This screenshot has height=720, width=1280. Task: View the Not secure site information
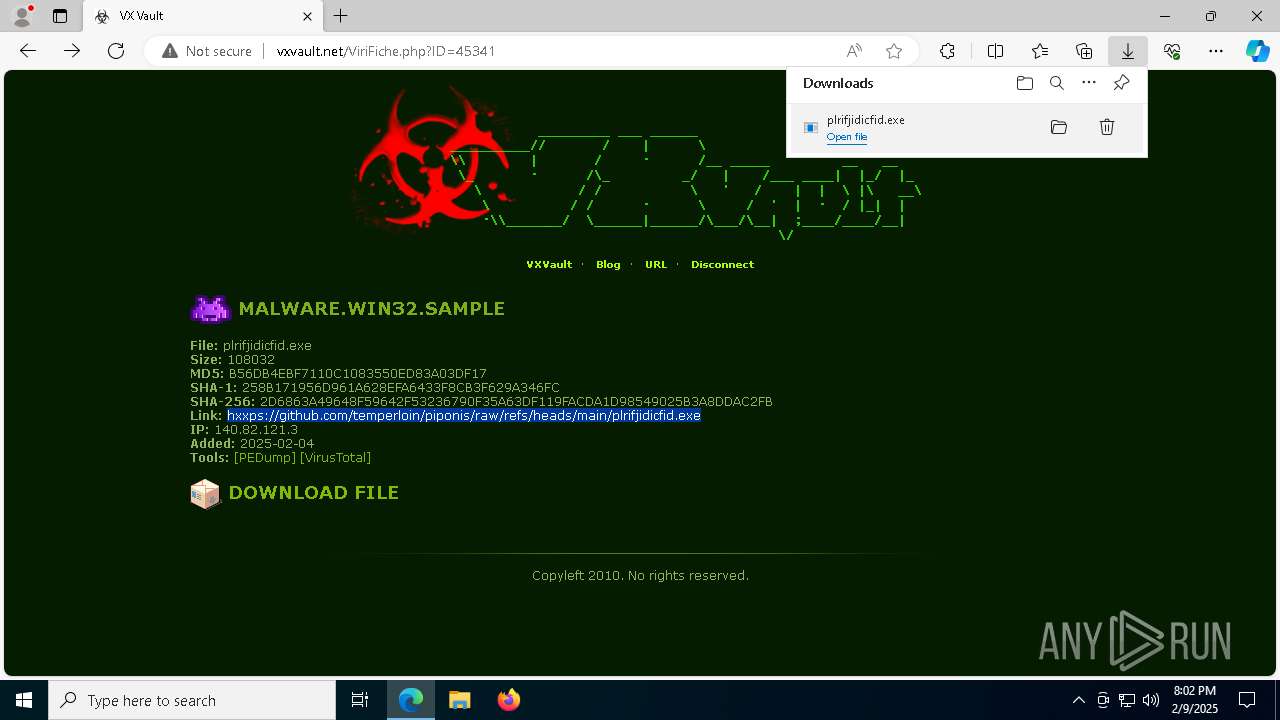point(207,51)
